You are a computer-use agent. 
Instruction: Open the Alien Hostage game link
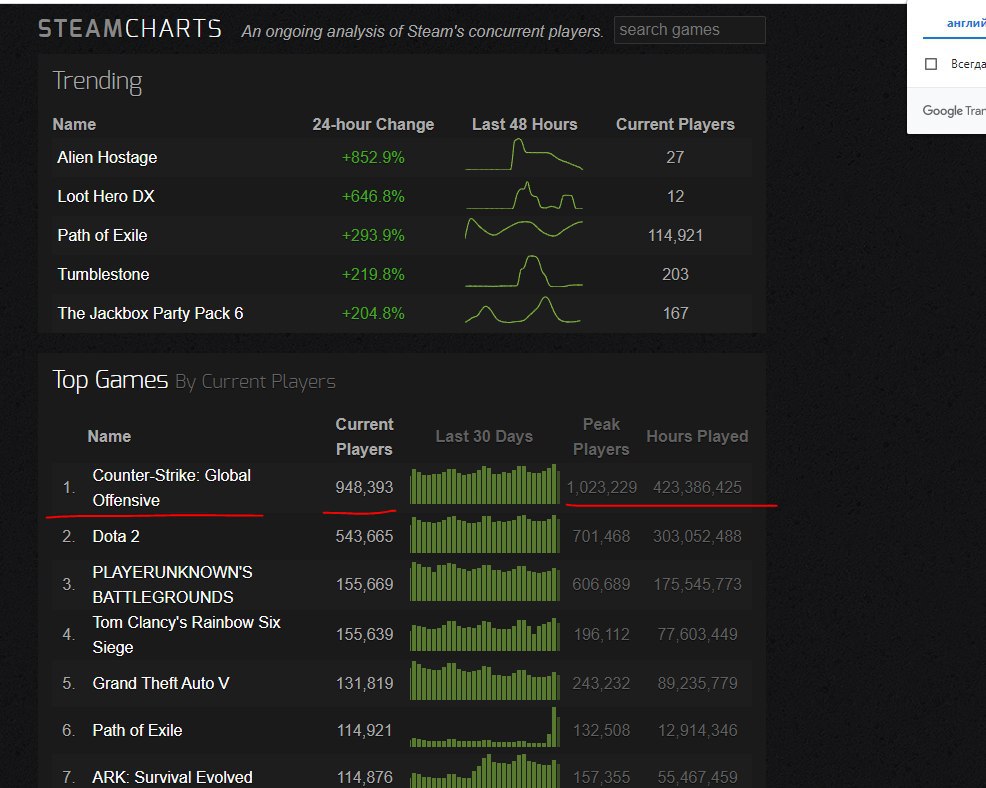pos(107,157)
